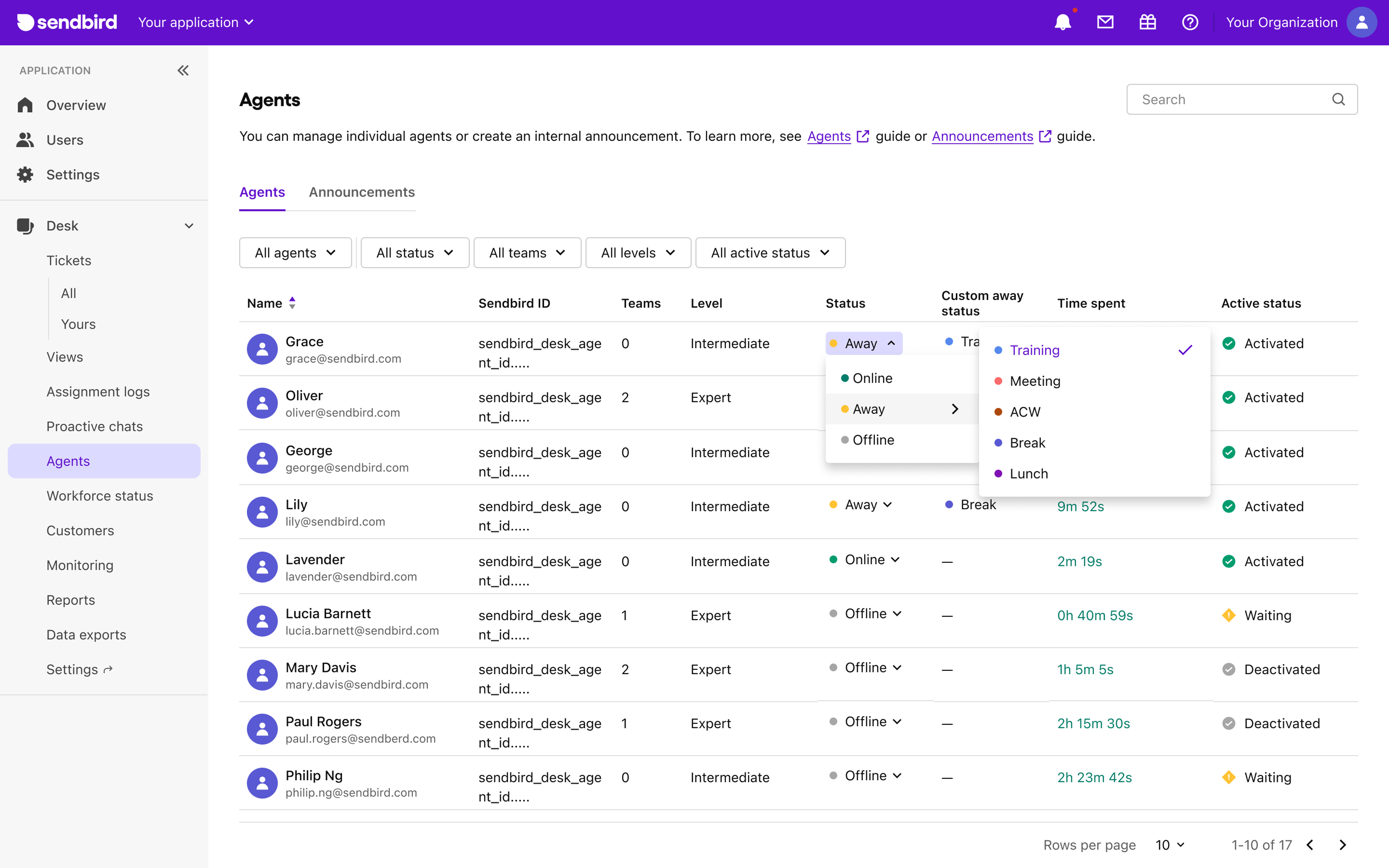Click the search magnifier icon

[x=1338, y=99]
